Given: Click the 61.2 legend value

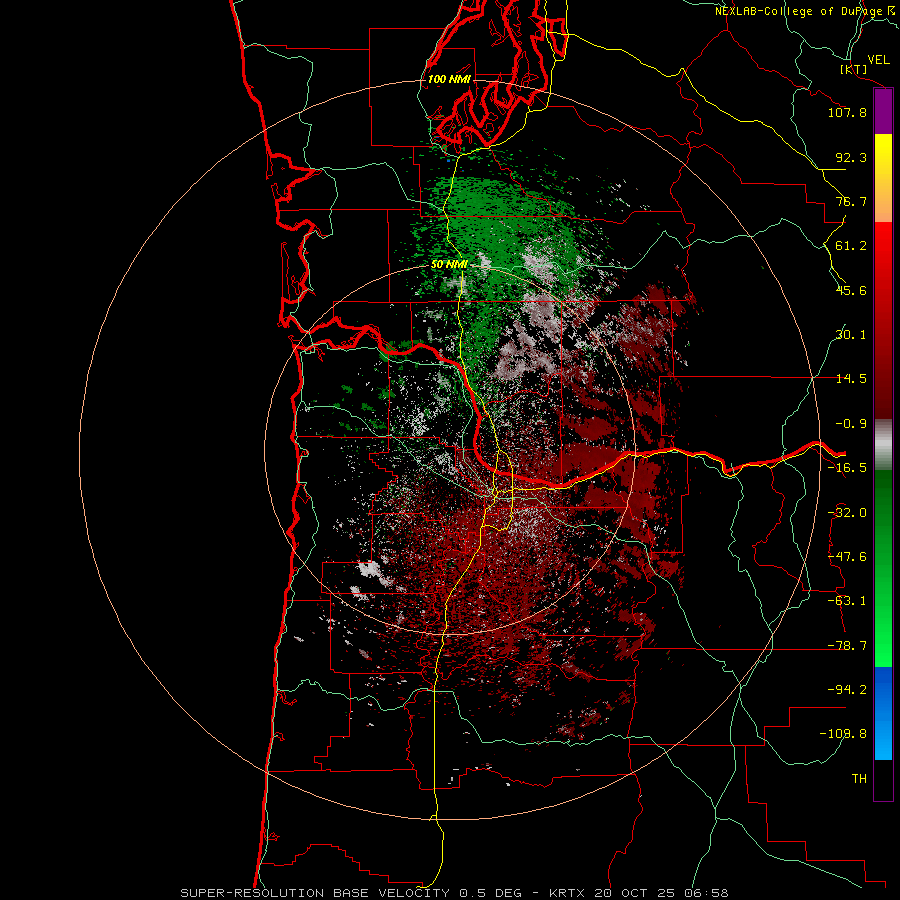Looking at the screenshot, I should point(851,246).
